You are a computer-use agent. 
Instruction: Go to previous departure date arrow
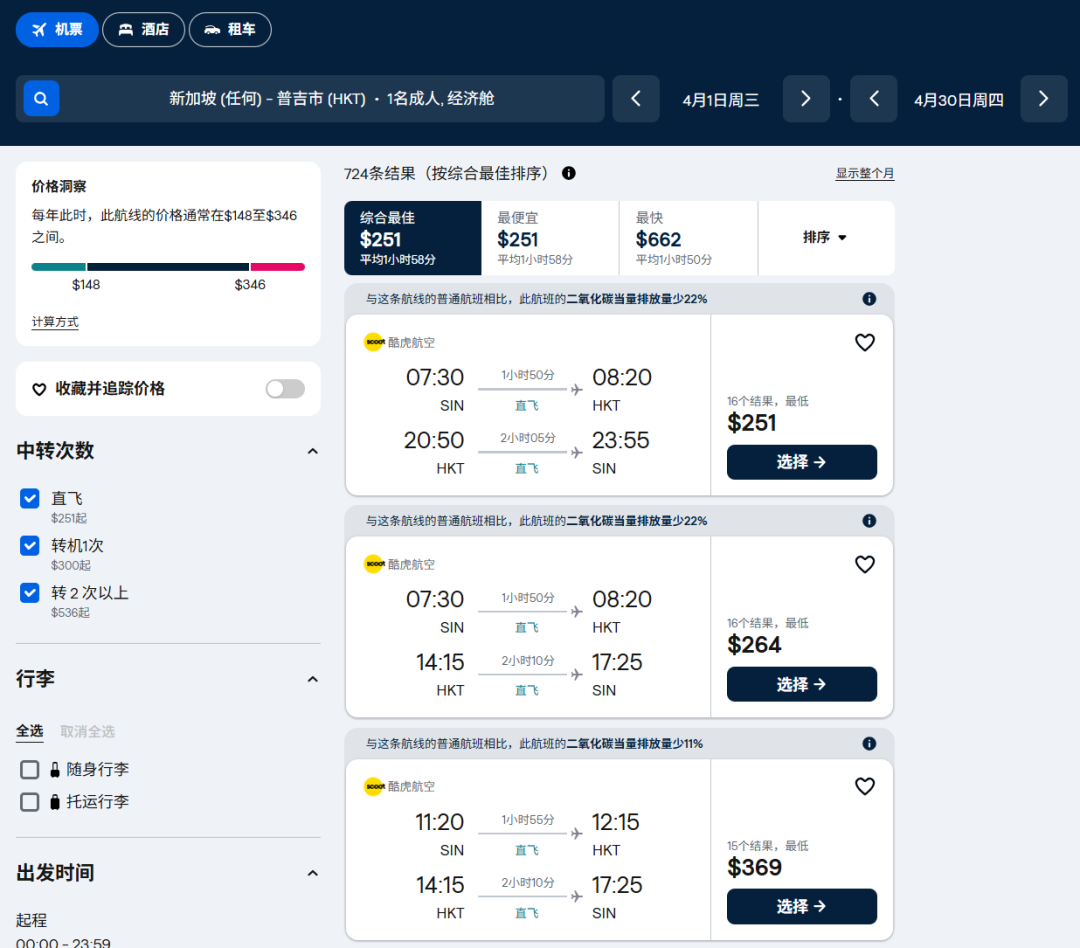pyautogui.click(x=636, y=99)
